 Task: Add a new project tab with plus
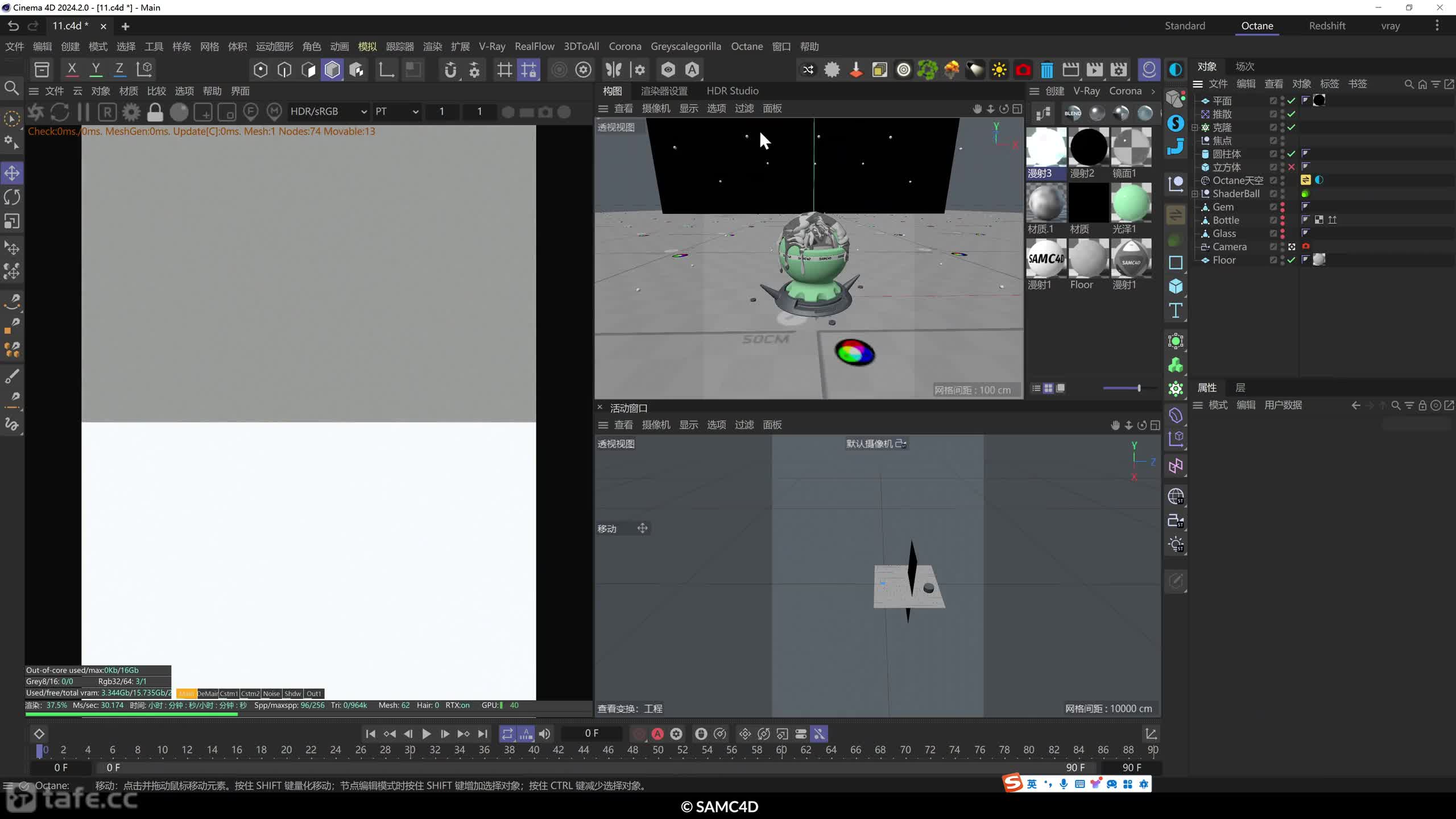coord(125,26)
